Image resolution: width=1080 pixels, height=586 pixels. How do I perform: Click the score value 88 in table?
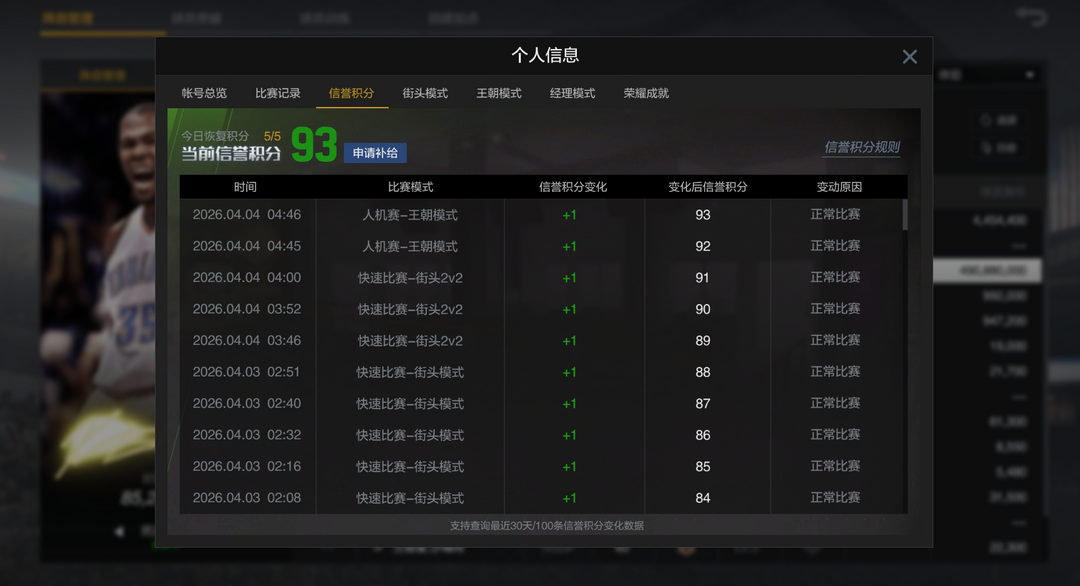(703, 372)
